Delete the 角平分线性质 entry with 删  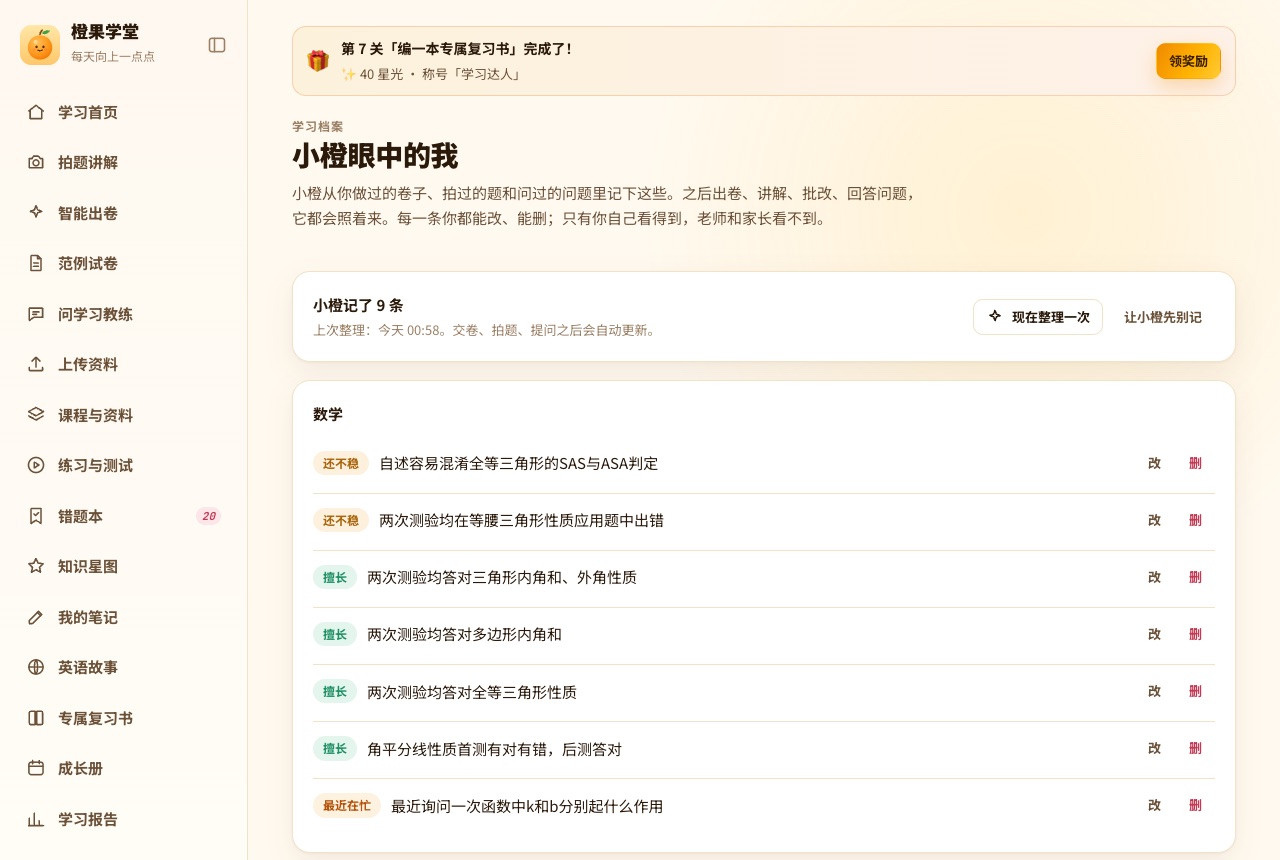(1195, 748)
